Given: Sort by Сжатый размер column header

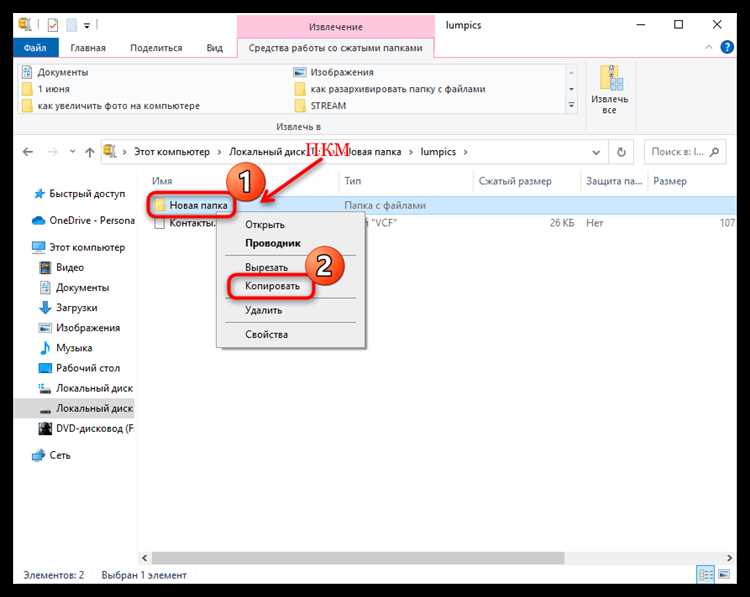Looking at the screenshot, I should (515, 181).
